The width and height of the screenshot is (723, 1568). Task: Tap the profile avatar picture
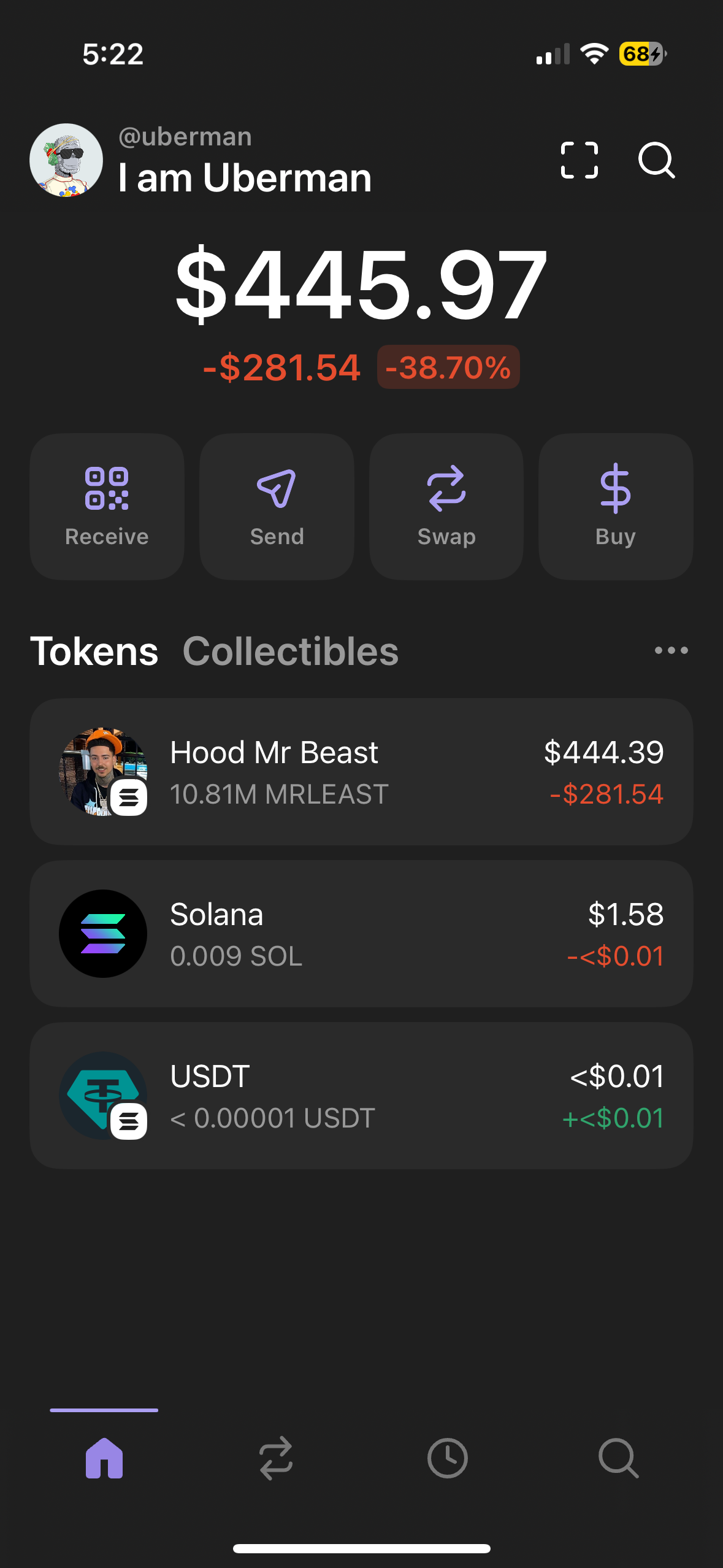66,160
